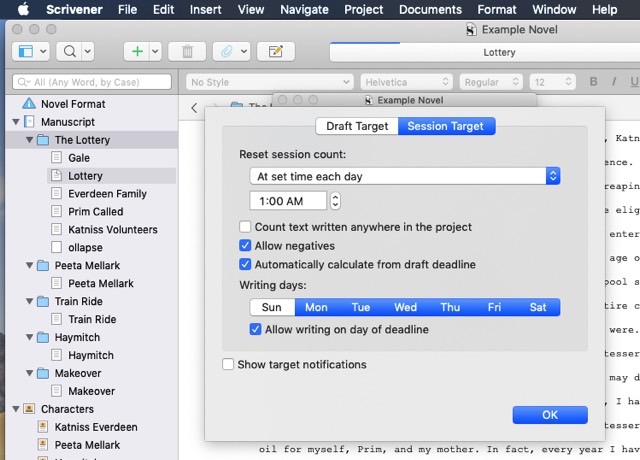Viewport: 640px width, 460px height.
Task: Open the Format menu
Action: coord(497,9)
